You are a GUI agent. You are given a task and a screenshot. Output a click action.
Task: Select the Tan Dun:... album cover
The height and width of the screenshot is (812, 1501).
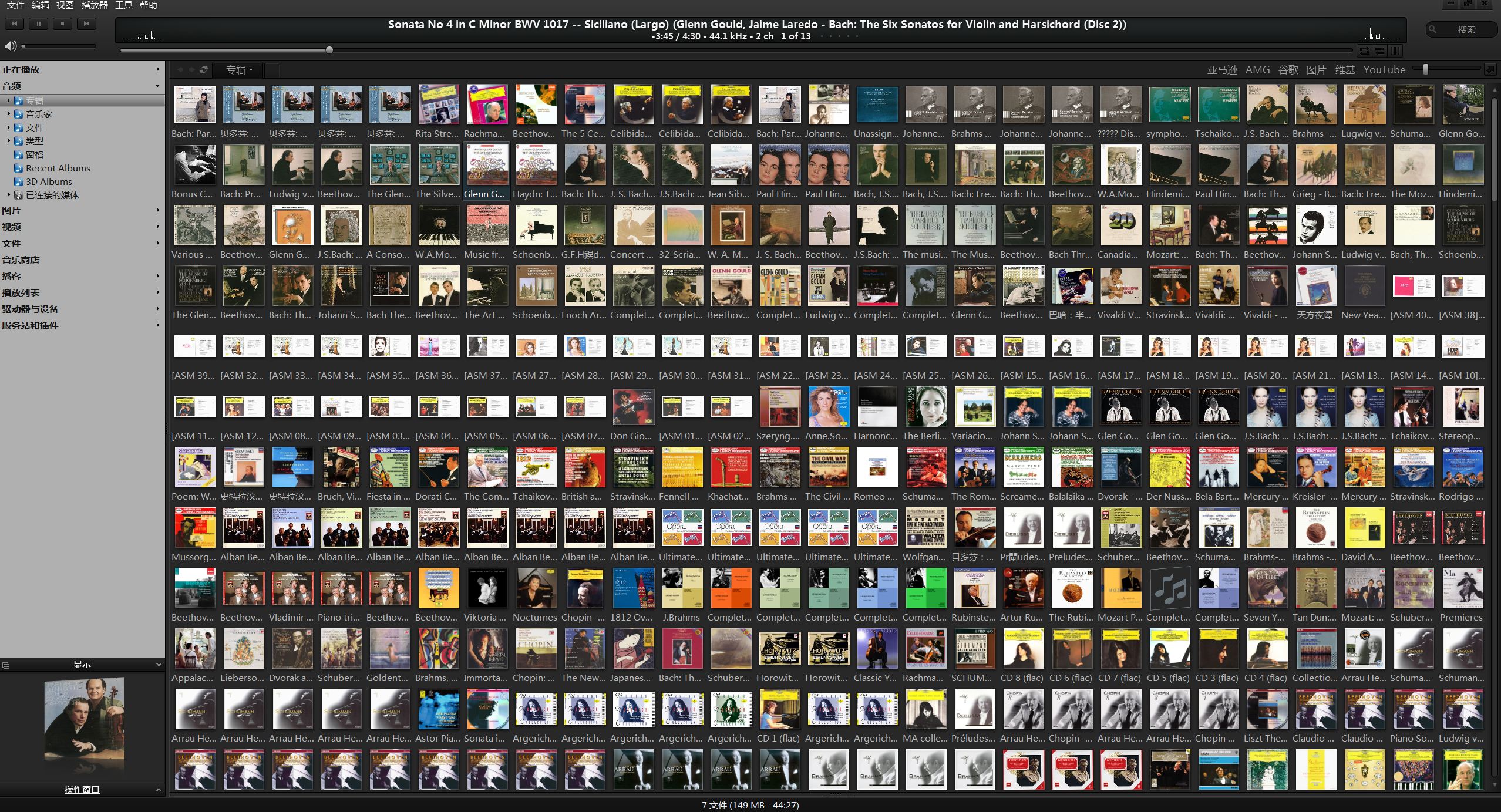click(x=1316, y=588)
